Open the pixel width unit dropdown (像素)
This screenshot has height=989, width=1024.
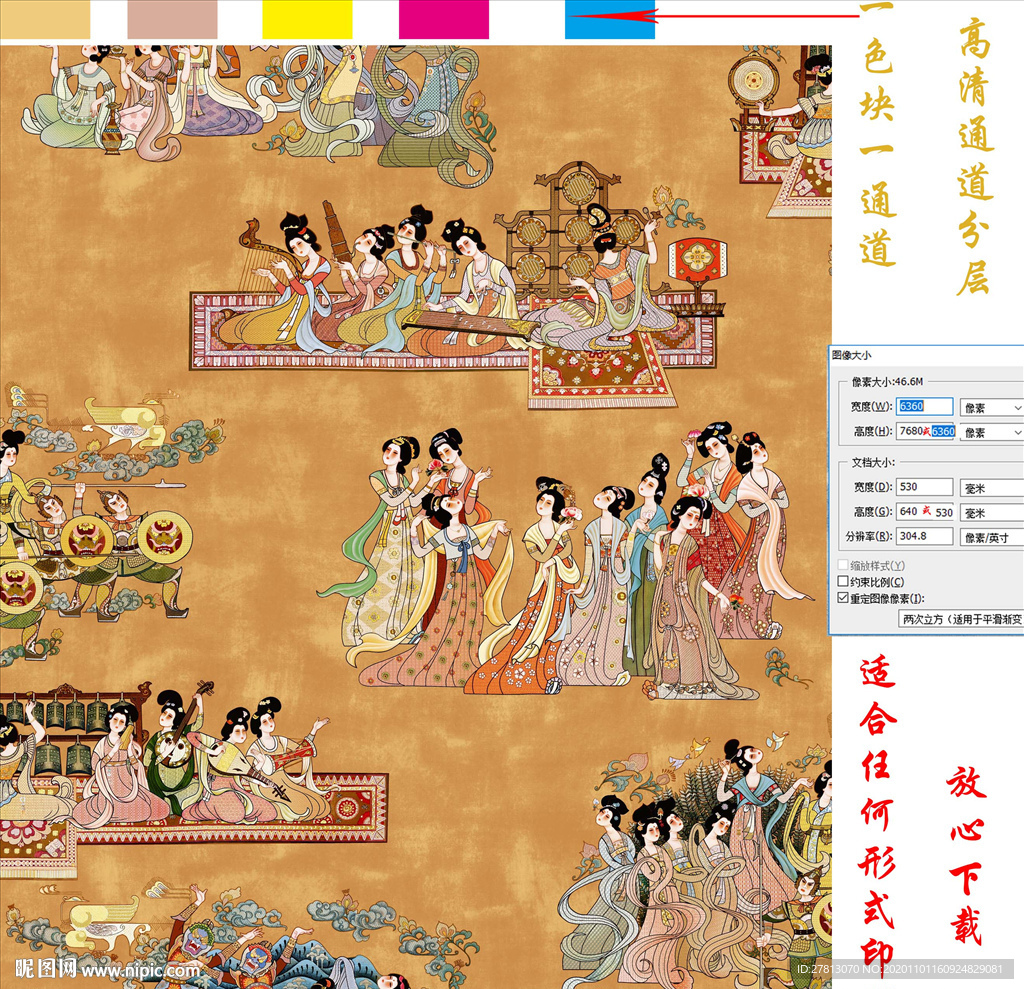(x=991, y=408)
